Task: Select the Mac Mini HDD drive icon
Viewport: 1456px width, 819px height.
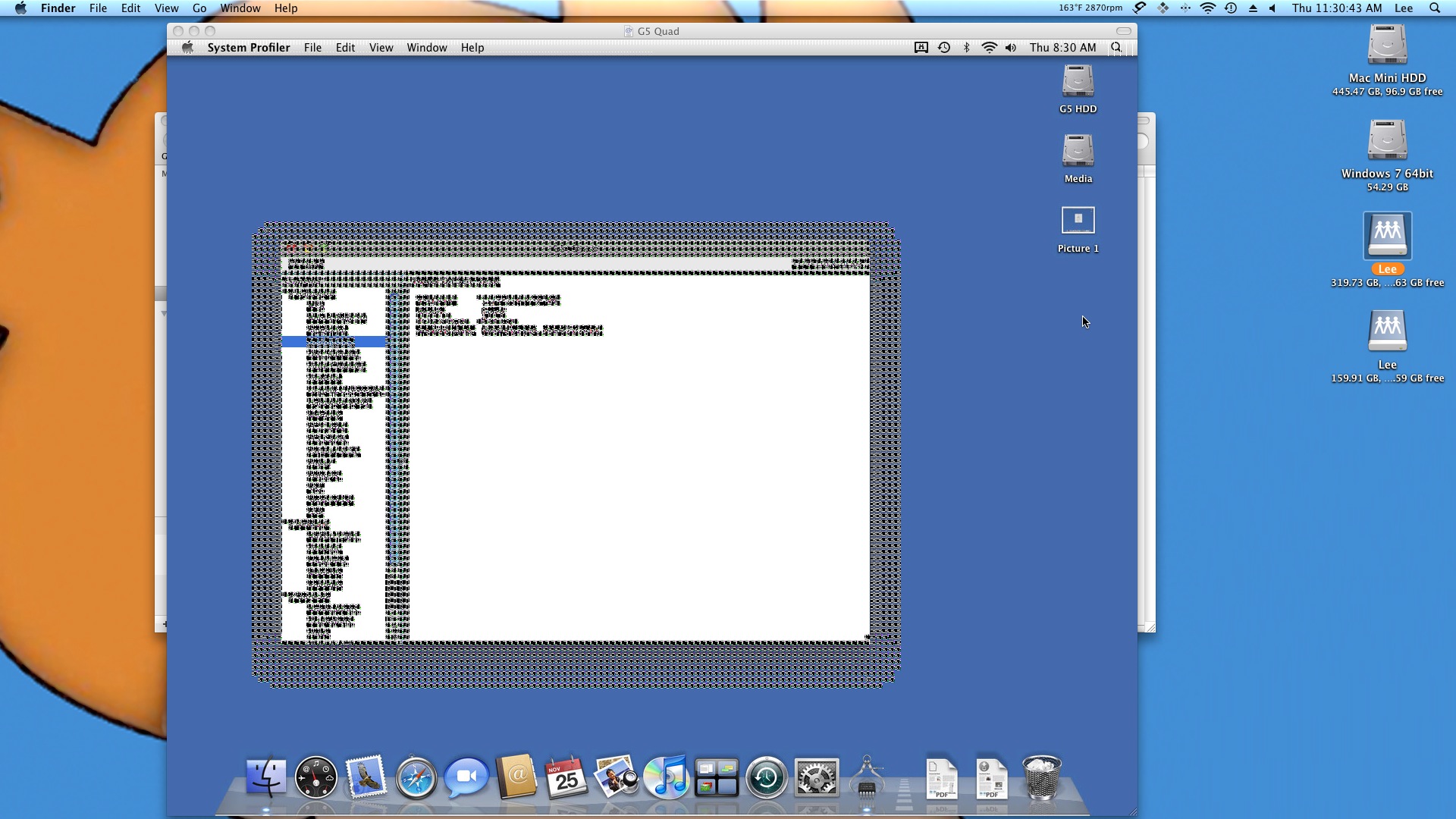Action: tap(1387, 45)
